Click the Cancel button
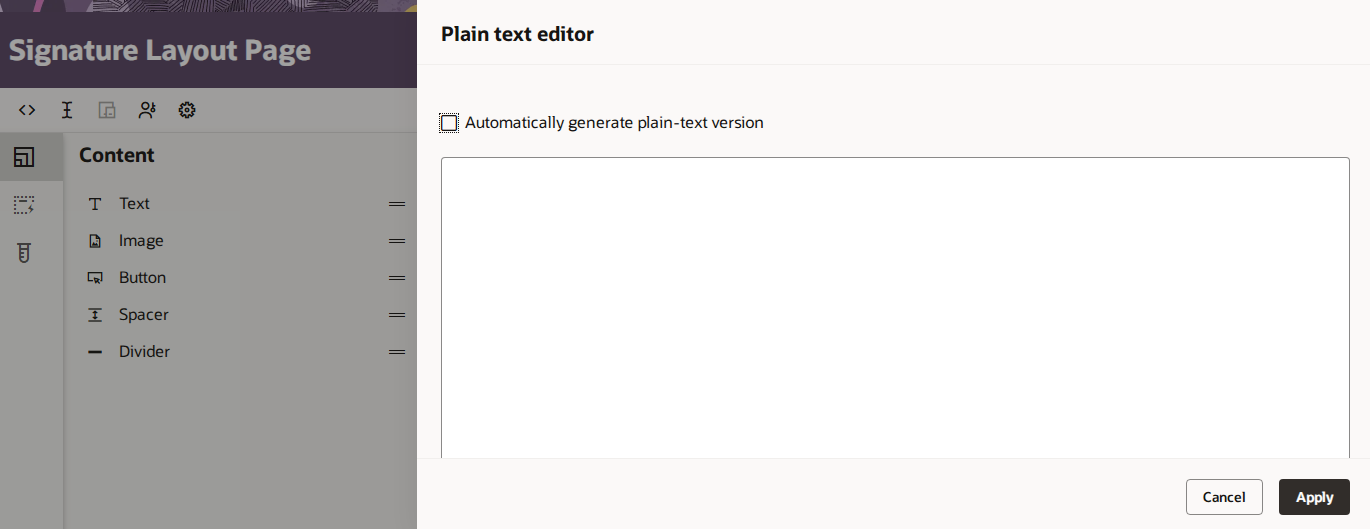 click(x=1224, y=497)
